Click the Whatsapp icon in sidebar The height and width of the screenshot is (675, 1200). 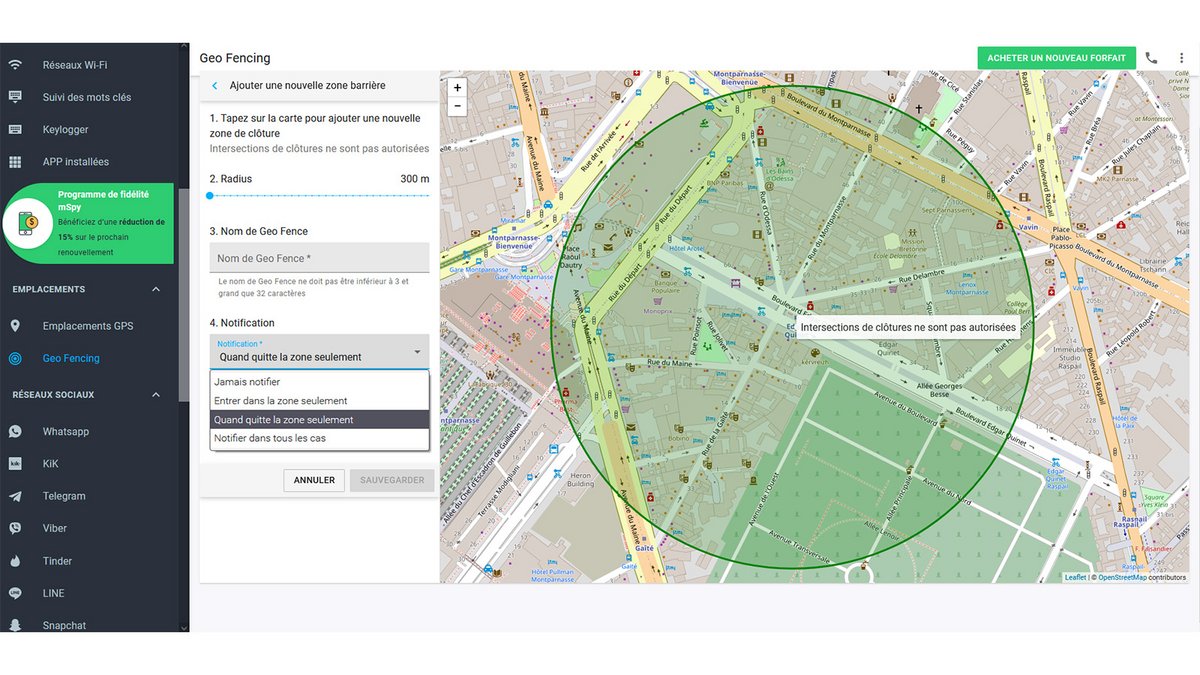15,431
